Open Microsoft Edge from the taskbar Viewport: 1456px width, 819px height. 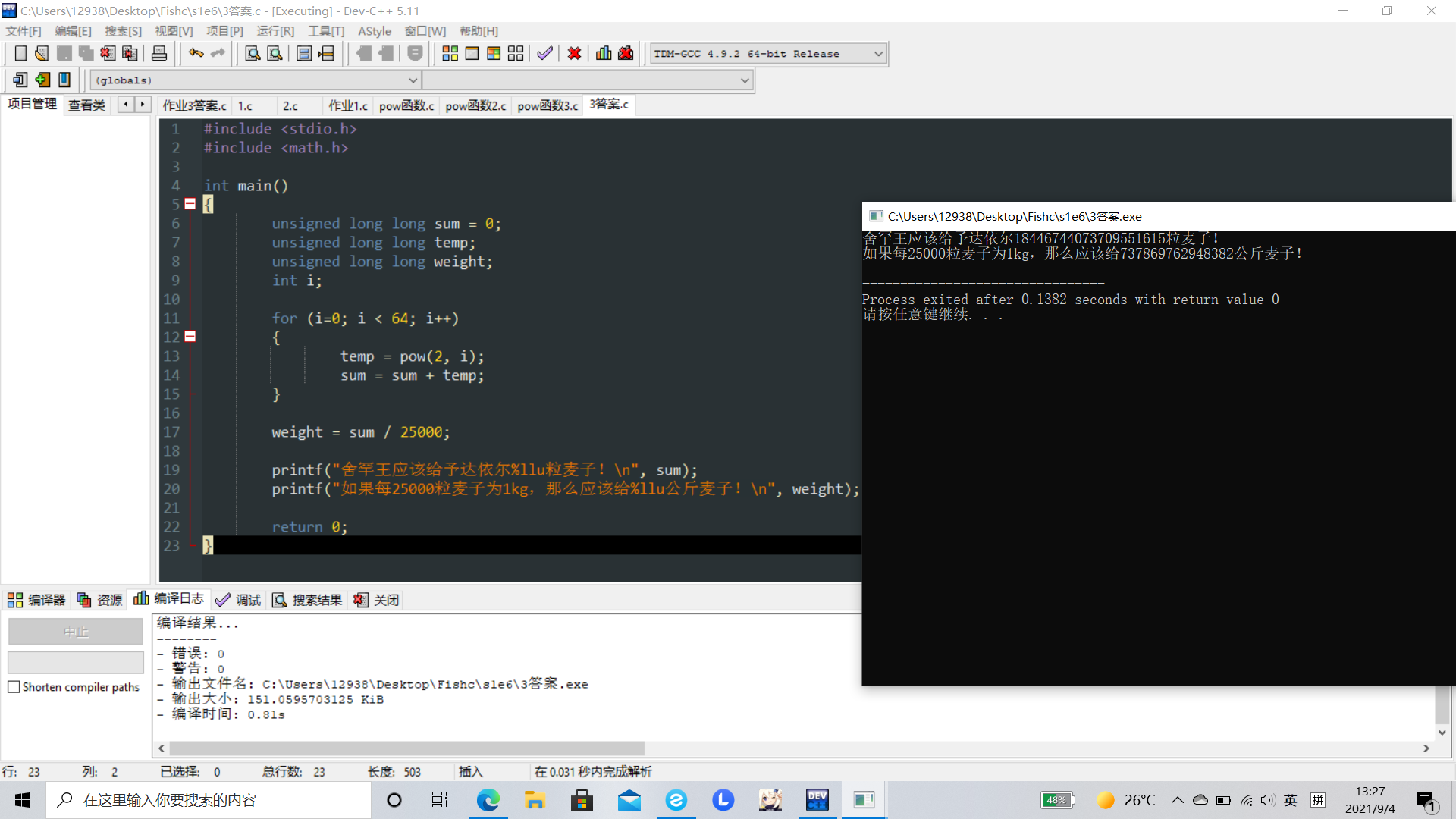coord(488,800)
